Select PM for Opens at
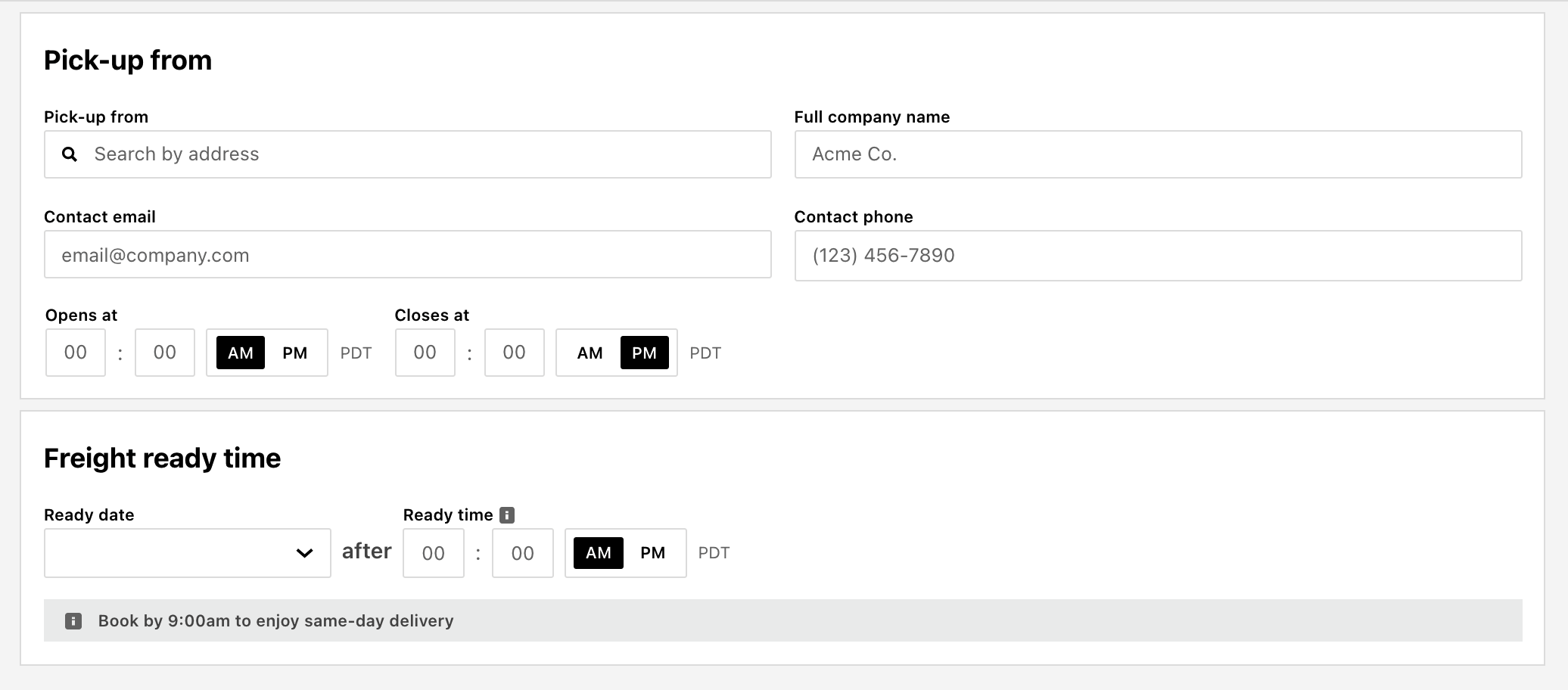 click(x=295, y=353)
